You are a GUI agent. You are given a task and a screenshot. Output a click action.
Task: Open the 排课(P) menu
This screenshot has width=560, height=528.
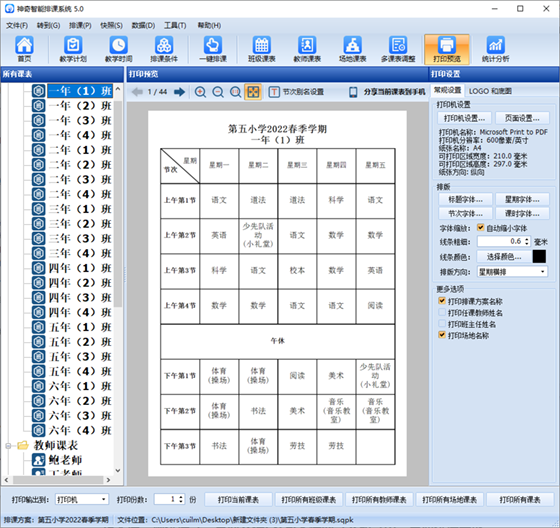pos(80,25)
